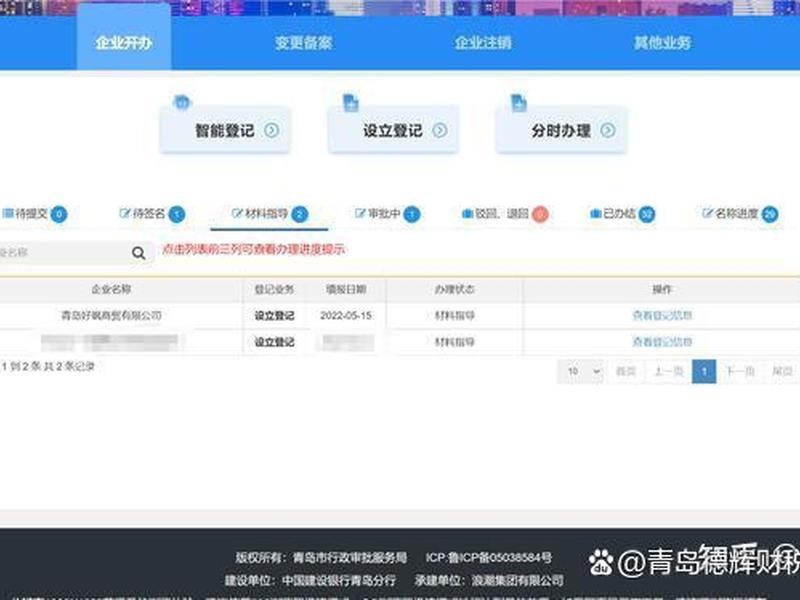Go to 其他业务 tab
Screen dimensions: 800x600
pos(662,43)
